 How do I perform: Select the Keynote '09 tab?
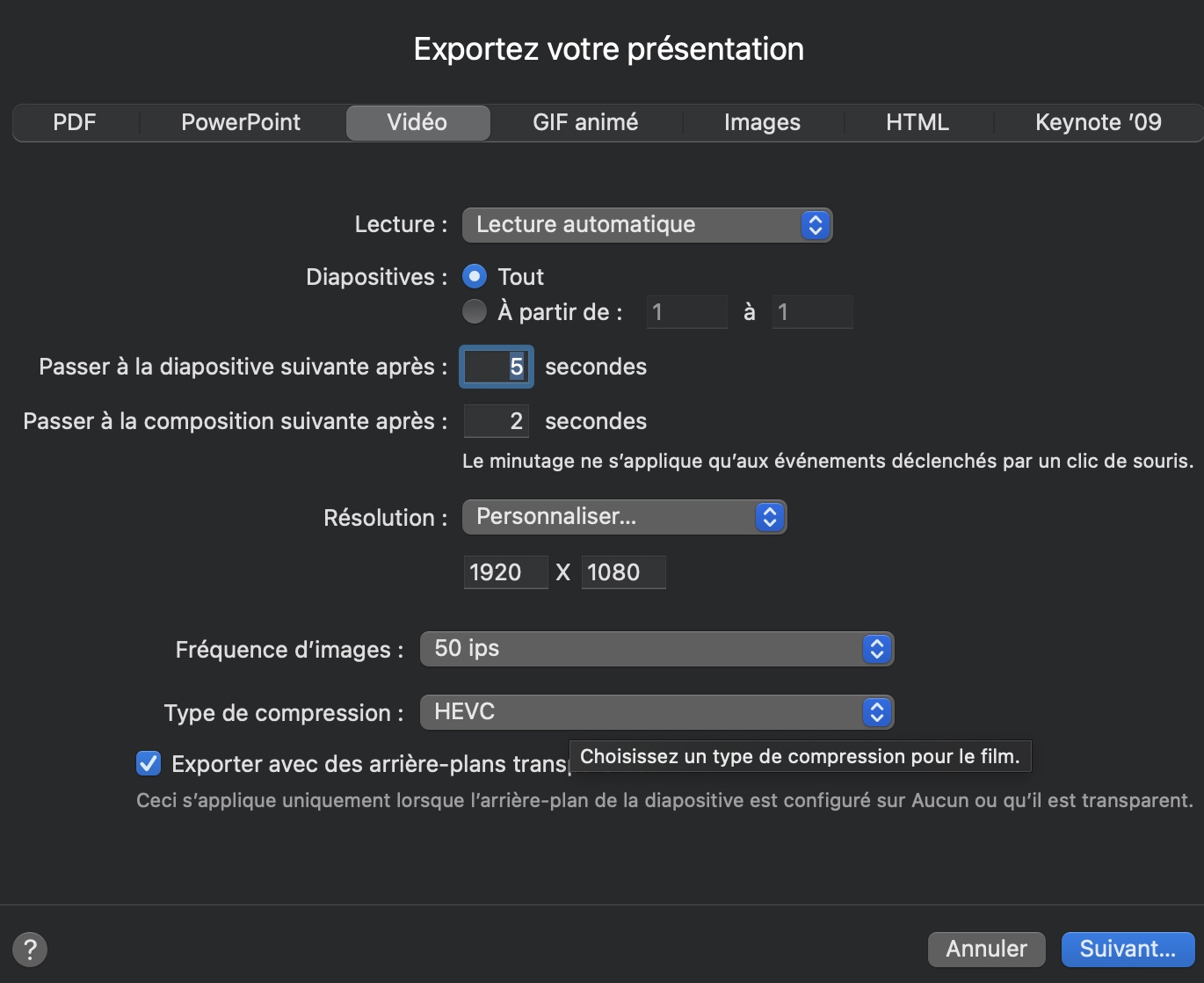pyautogui.click(x=1098, y=122)
